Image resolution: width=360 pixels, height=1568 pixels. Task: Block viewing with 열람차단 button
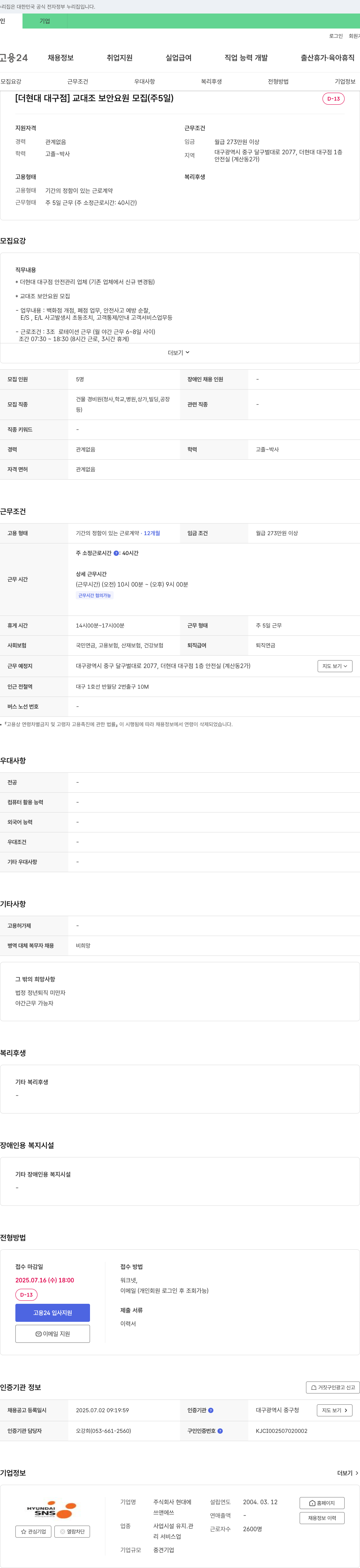tap(72, 1532)
